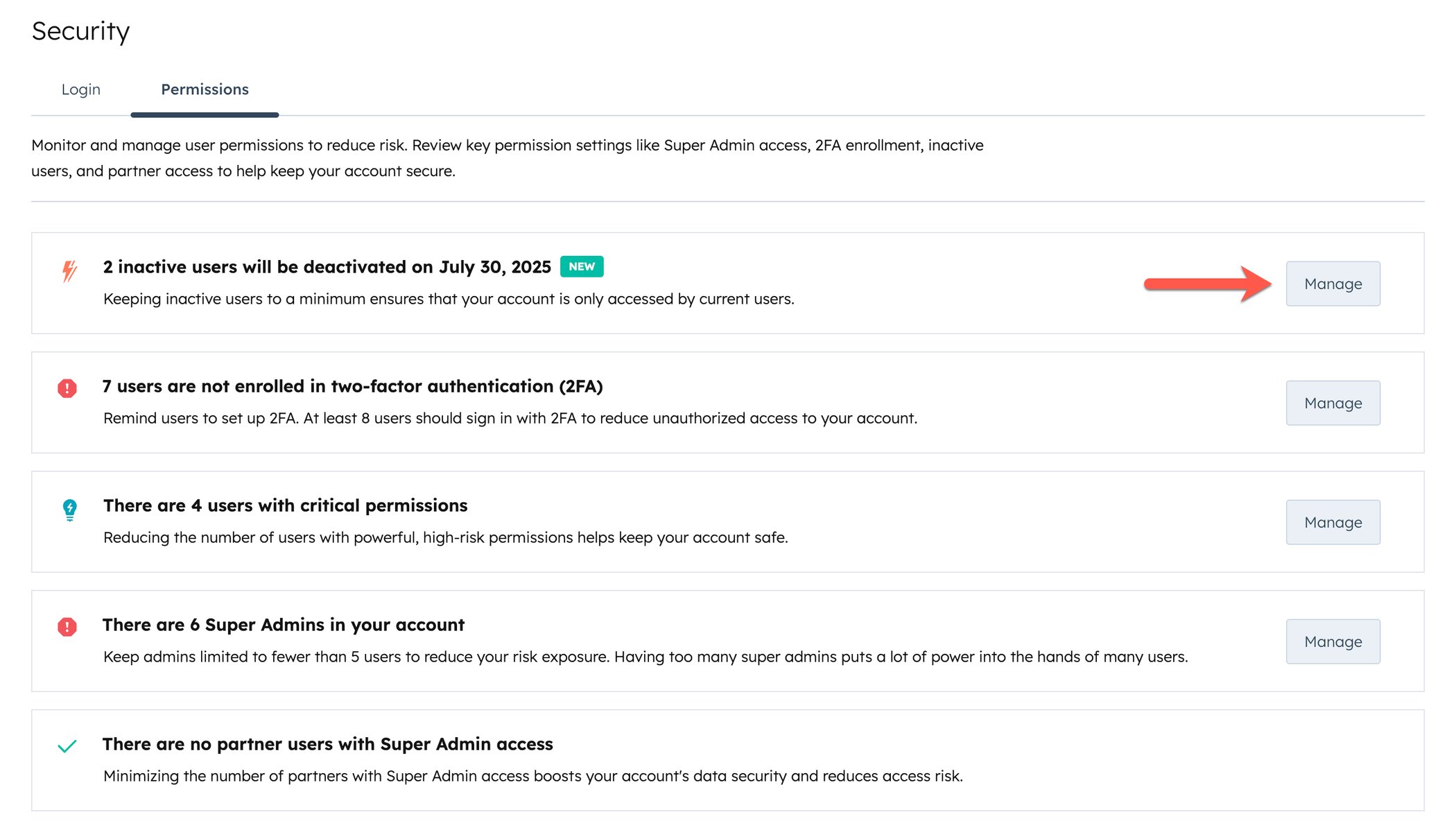Select the inactive users deactivation headline text

pyautogui.click(x=326, y=266)
